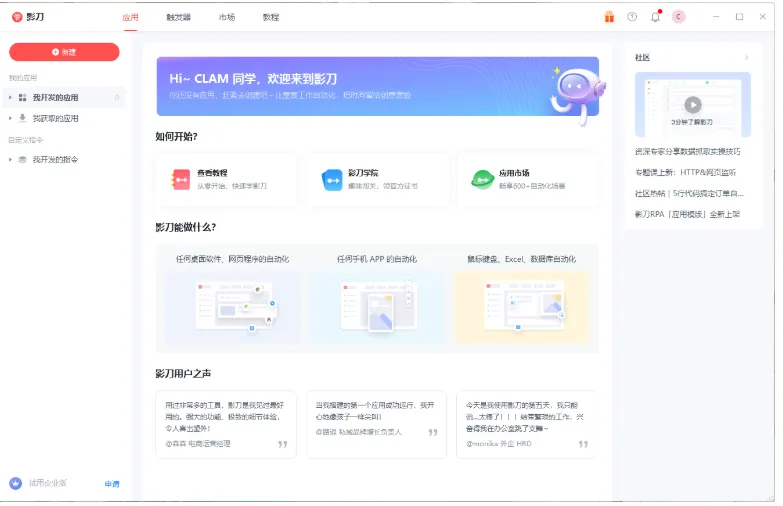
Task: Open the user avatar C menu
Action: [x=678, y=17]
